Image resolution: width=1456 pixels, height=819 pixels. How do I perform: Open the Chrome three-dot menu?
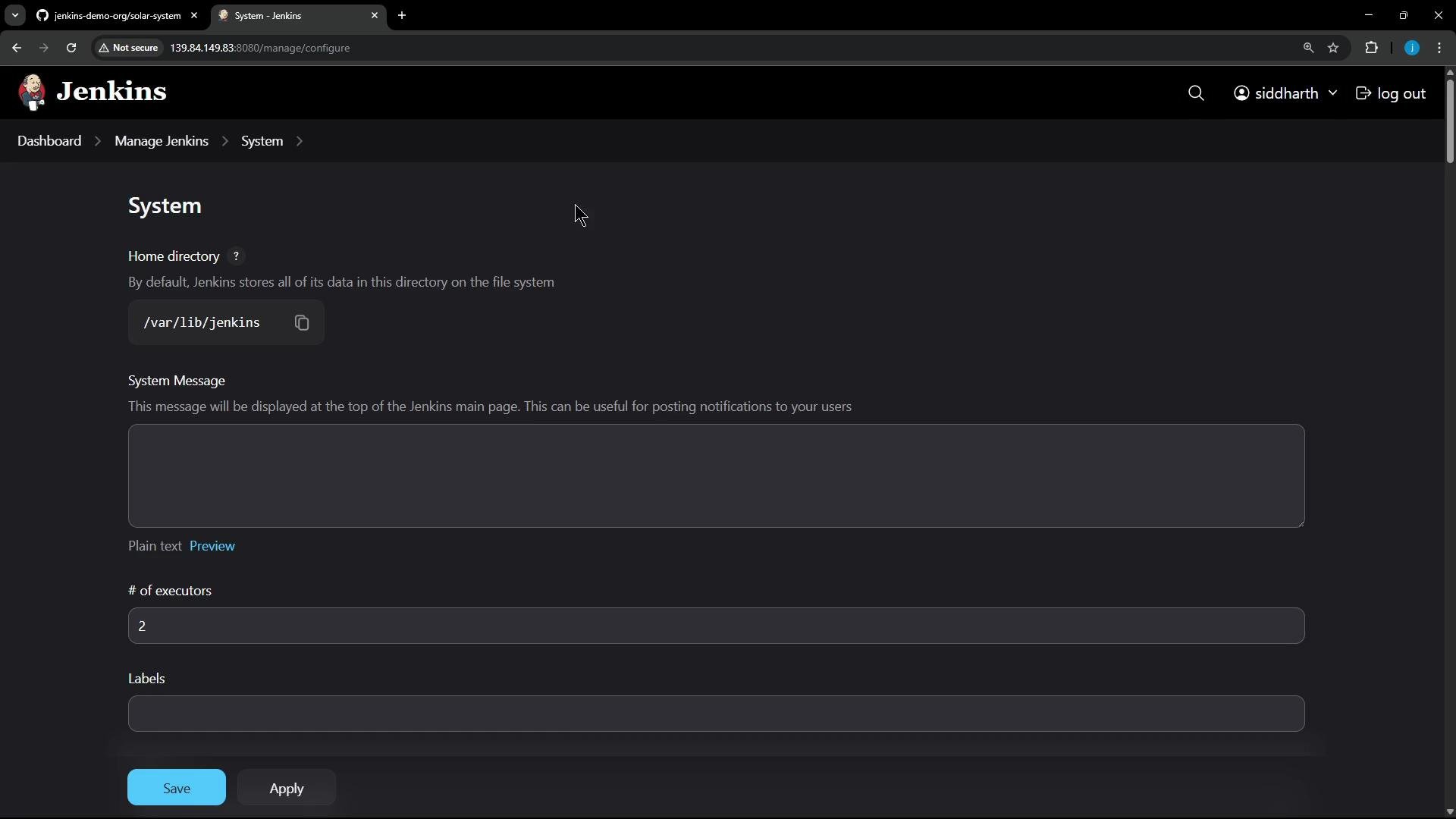tap(1440, 48)
